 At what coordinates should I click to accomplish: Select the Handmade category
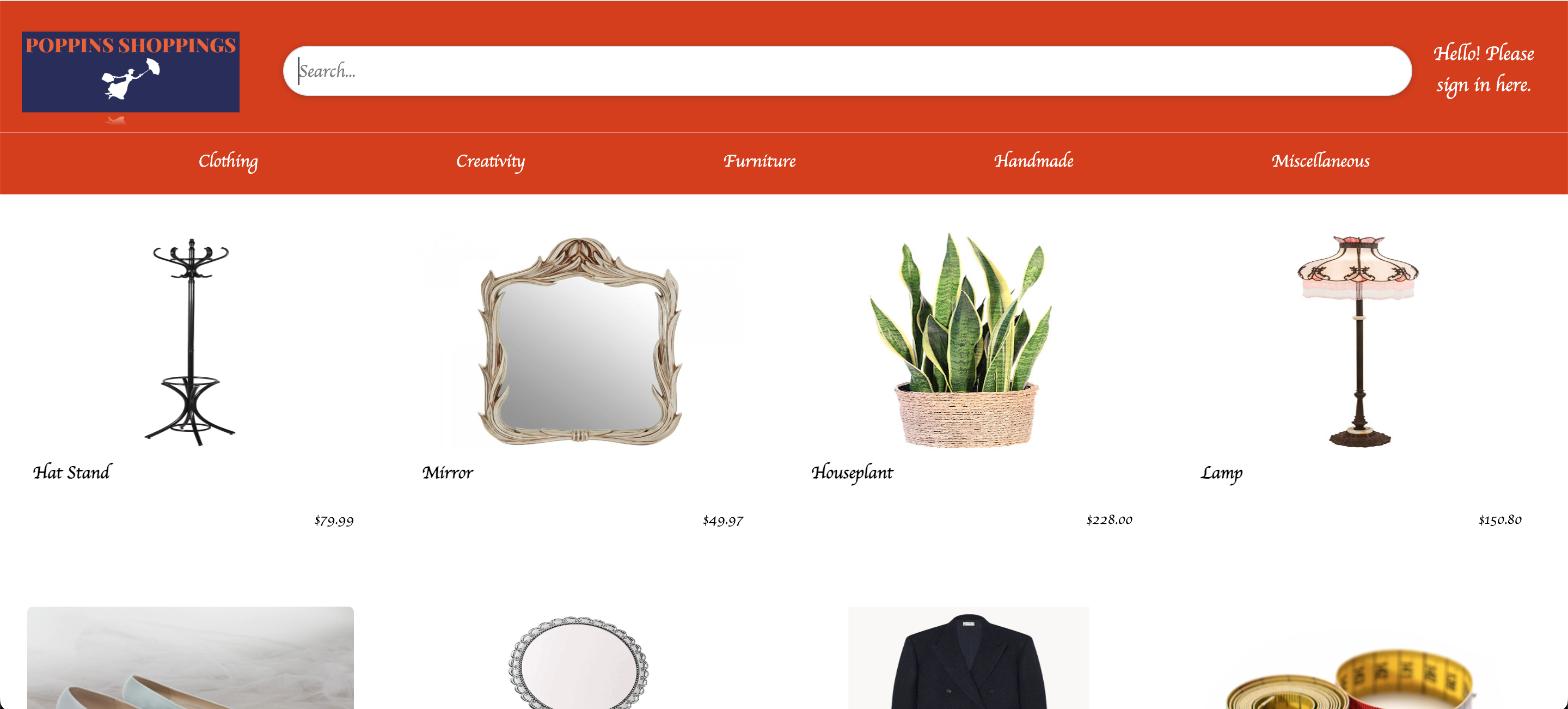point(1033,161)
